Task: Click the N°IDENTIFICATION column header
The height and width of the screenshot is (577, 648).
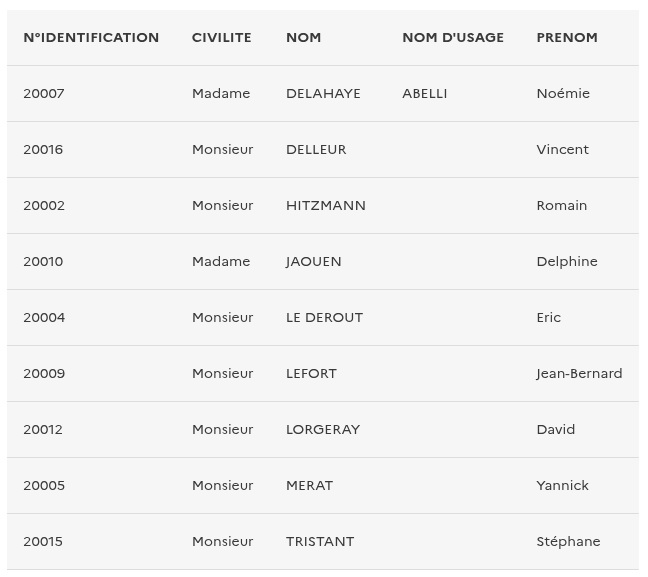Action: click(91, 38)
